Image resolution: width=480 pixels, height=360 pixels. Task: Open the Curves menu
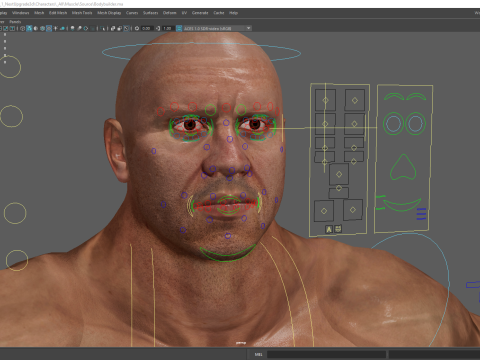click(132, 13)
